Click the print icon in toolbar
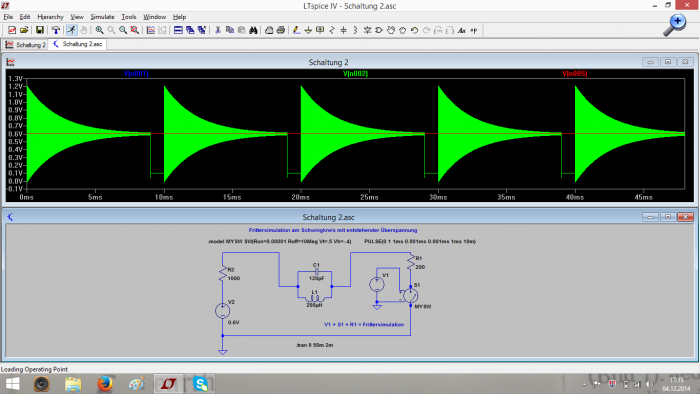700x394 pixels. (280, 30)
